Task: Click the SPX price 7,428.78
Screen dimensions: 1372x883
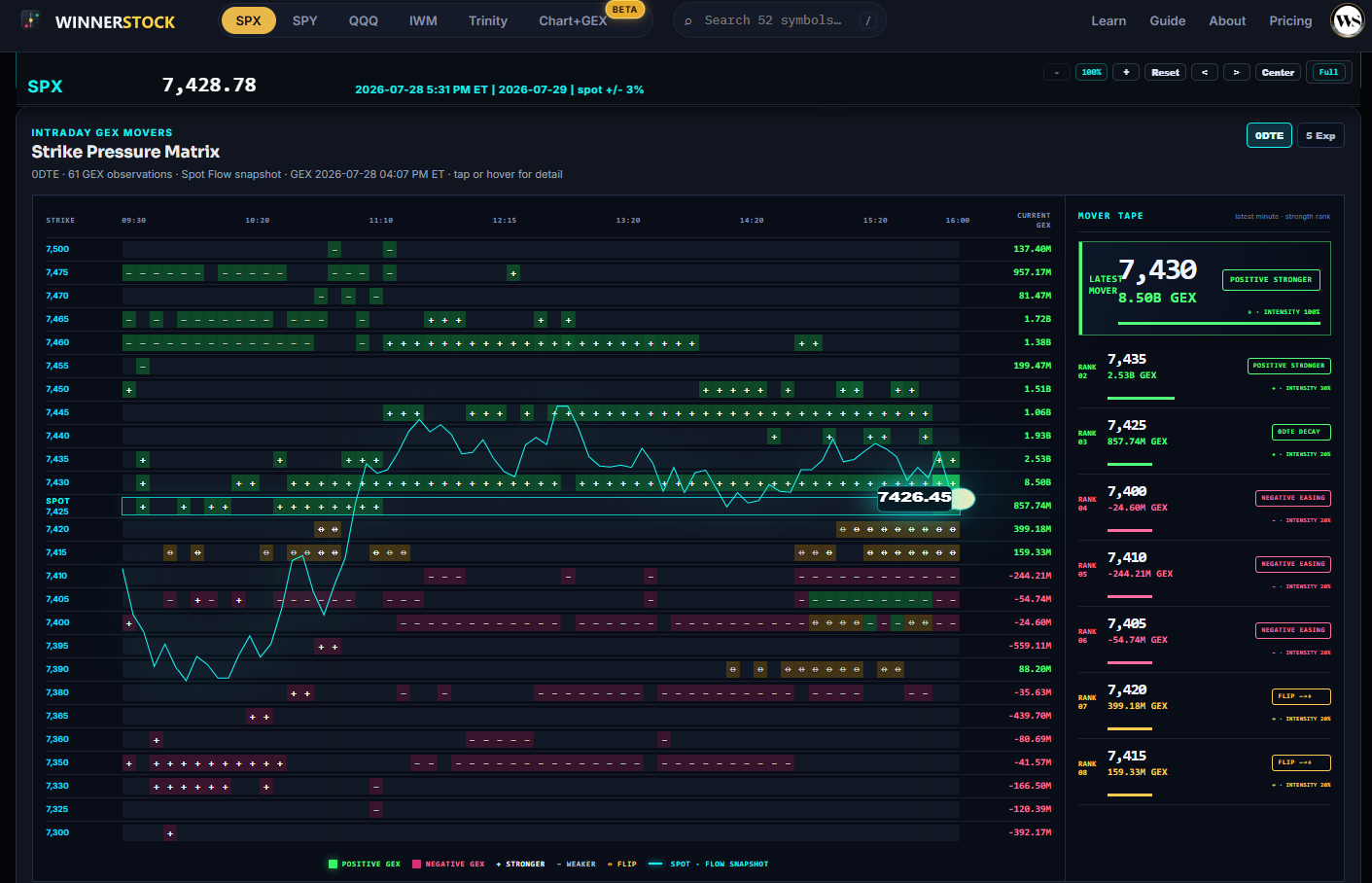Action: 209,85
